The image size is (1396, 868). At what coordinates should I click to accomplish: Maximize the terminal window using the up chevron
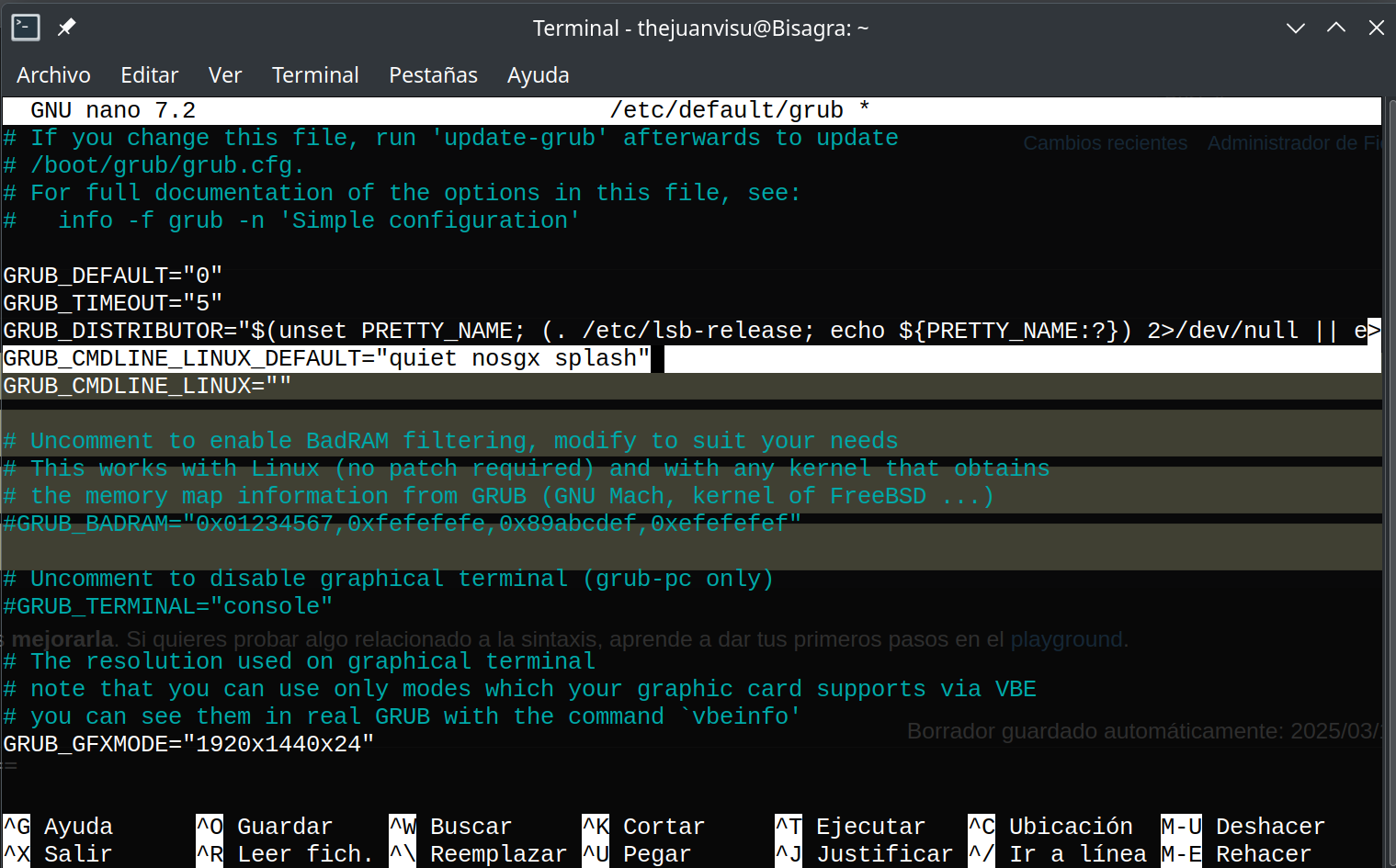tap(1335, 28)
